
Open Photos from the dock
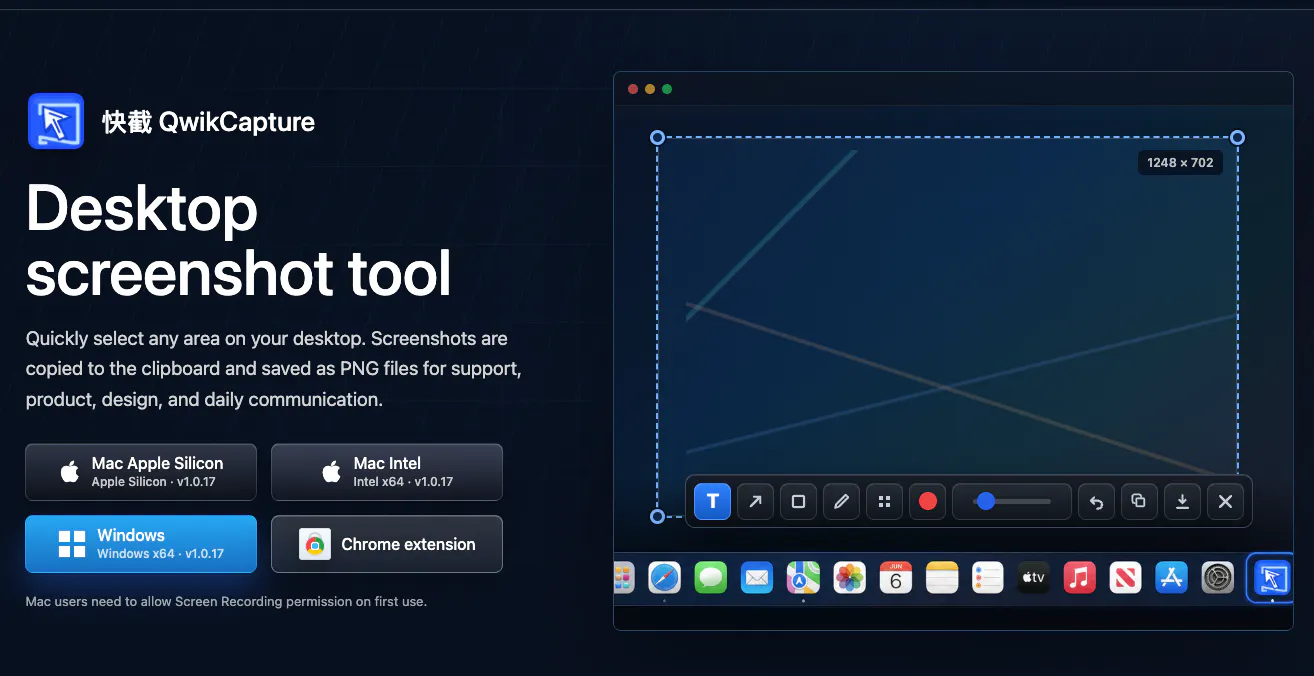pos(849,577)
